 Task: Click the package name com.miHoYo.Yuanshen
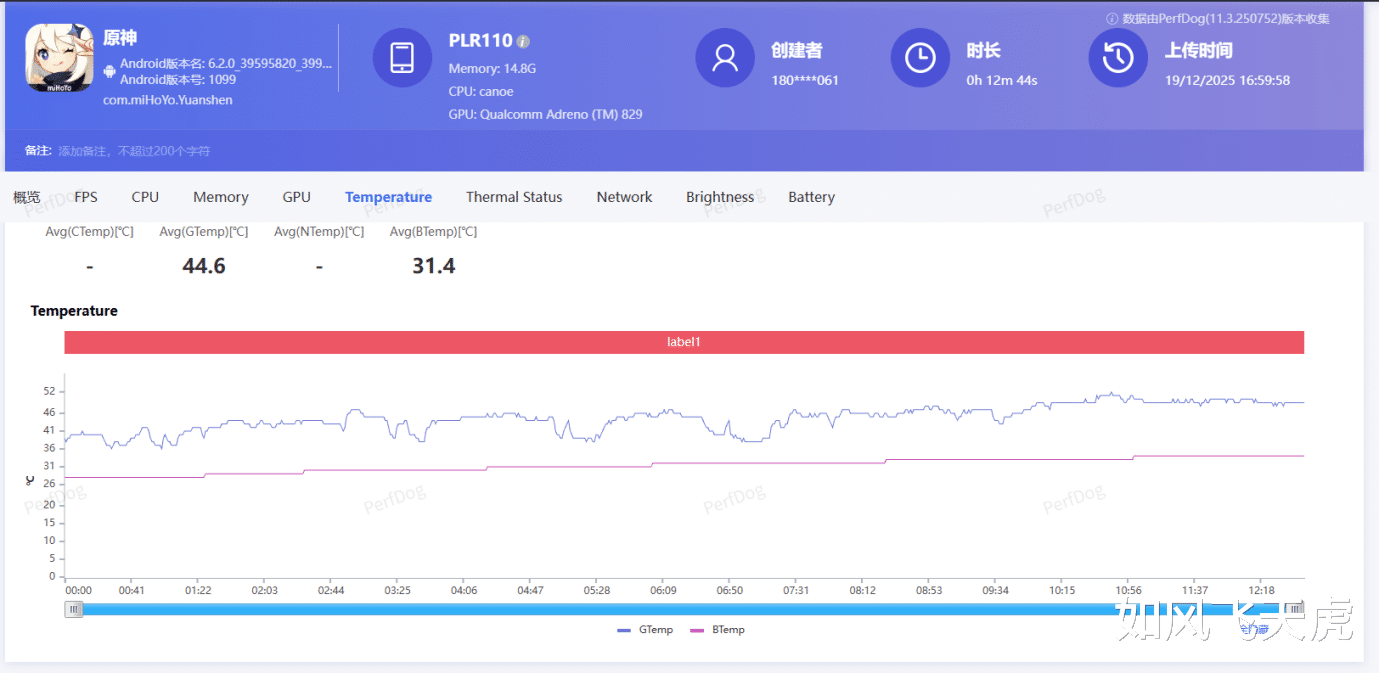click(x=168, y=100)
